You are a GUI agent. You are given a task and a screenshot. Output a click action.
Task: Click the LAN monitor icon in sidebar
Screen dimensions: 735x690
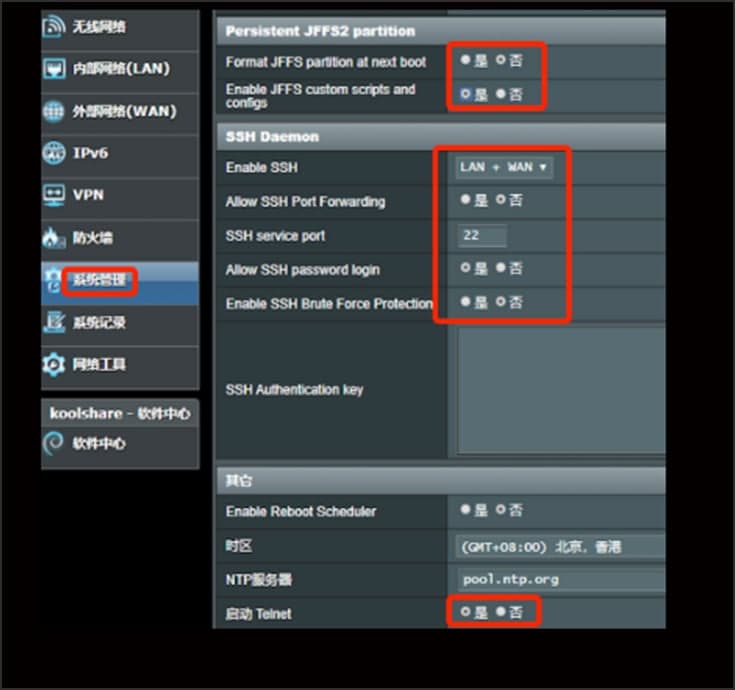(x=53, y=69)
